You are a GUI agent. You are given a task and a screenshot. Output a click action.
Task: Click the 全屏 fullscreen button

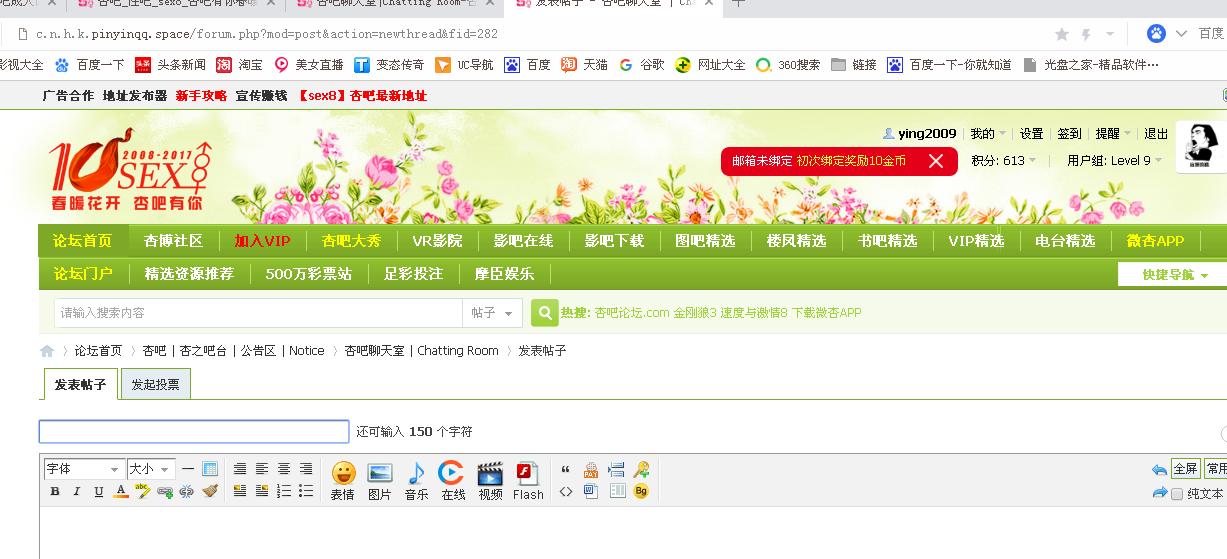[1185, 469]
